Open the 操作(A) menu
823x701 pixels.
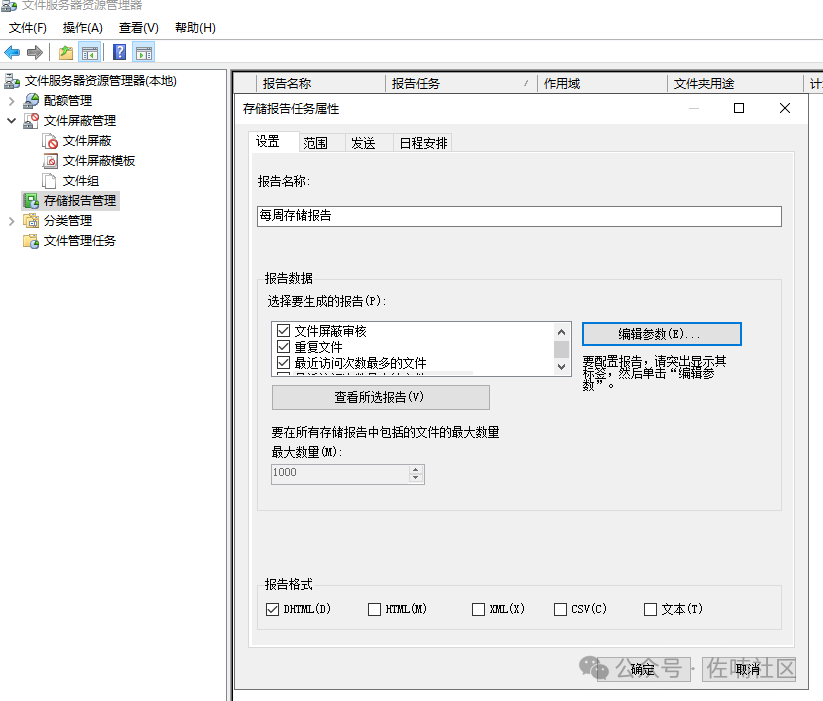tap(82, 28)
